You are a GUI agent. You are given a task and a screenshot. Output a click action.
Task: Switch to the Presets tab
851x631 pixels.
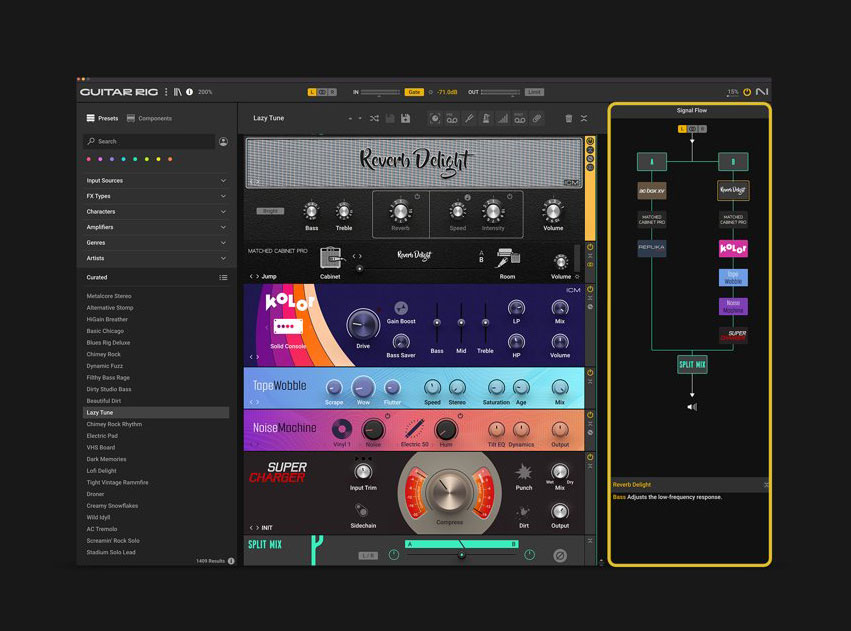coord(102,118)
